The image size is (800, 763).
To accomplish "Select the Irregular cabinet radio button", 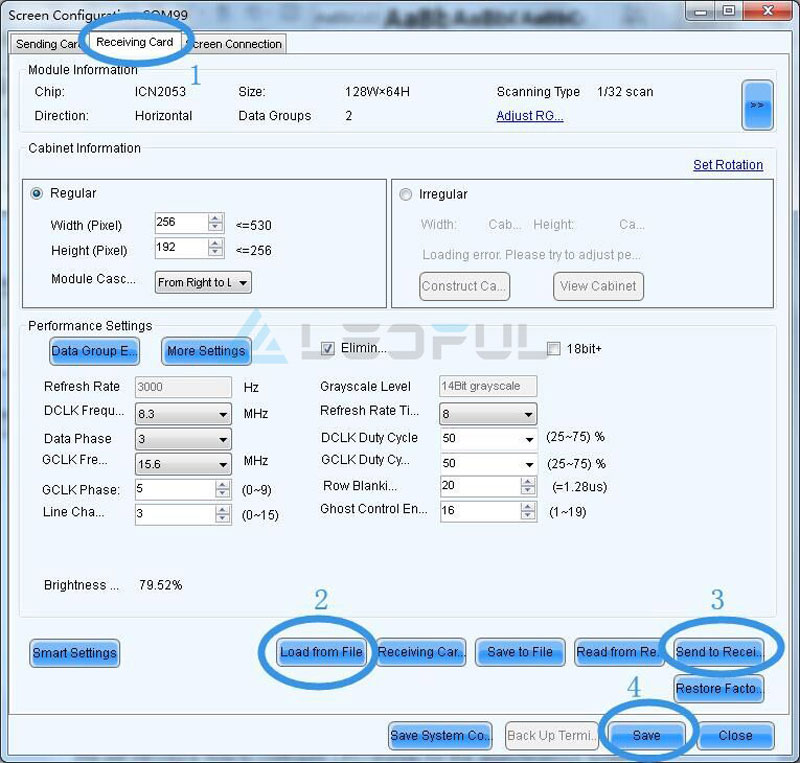I will coord(405,194).
